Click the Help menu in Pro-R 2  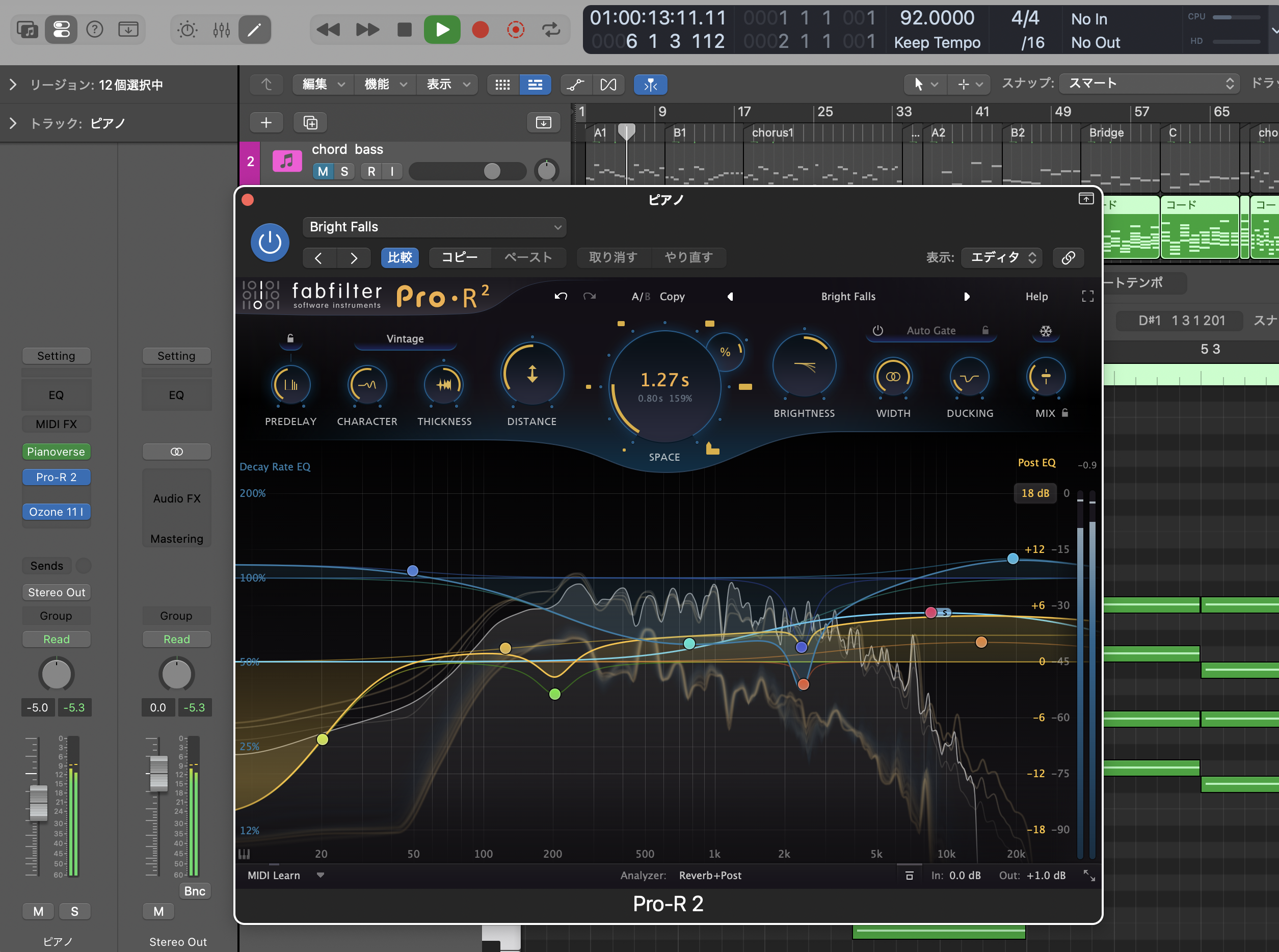tap(1036, 296)
